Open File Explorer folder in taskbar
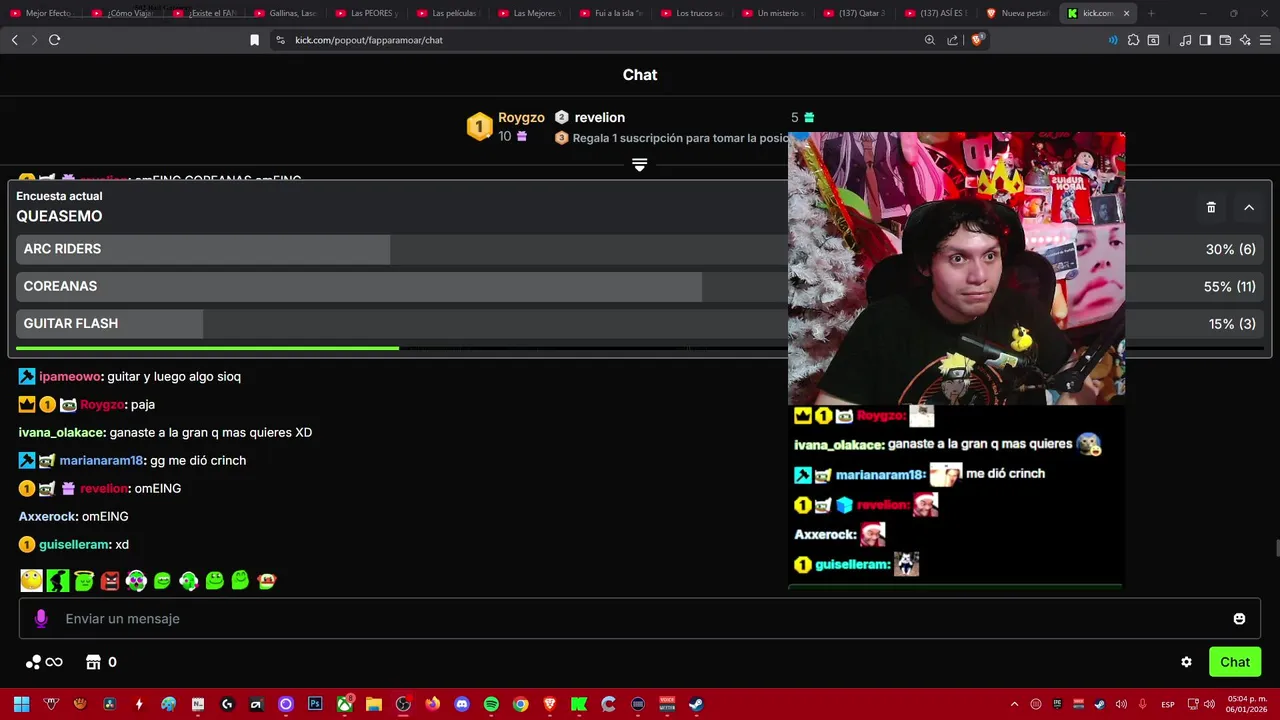This screenshot has width=1280, height=720. click(x=374, y=704)
